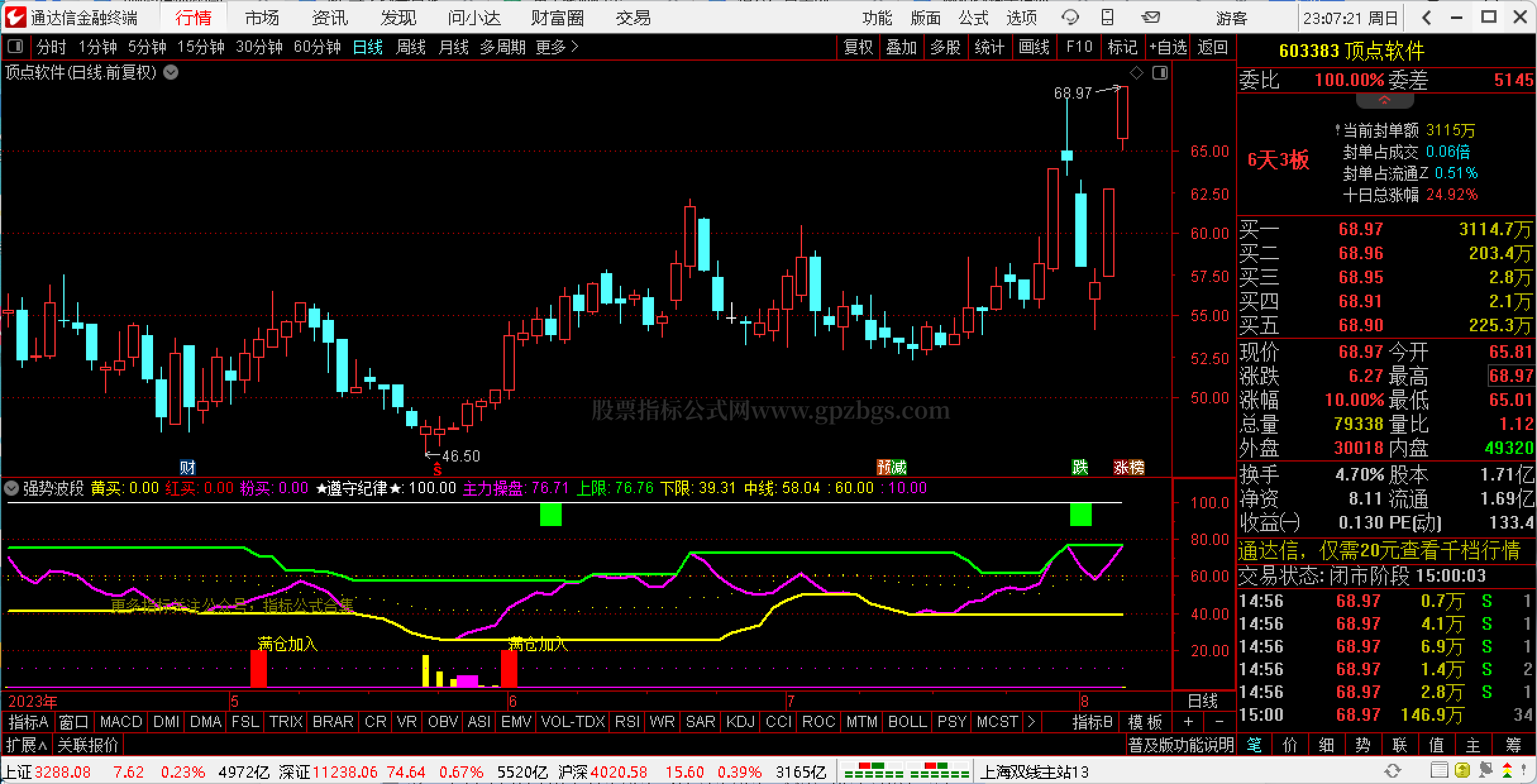
Task: Open the 行情 main tab
Action: [x=194, y=18]
